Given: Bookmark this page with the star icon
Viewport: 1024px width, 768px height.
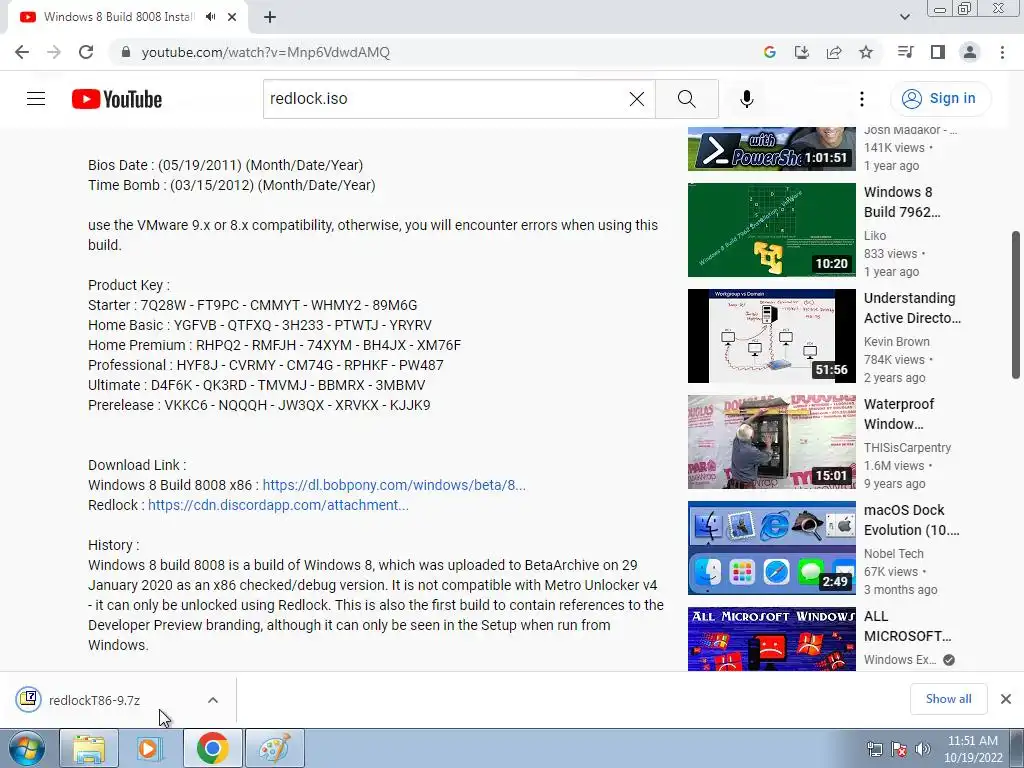Looking at the screenshot, I should [866, 52].
